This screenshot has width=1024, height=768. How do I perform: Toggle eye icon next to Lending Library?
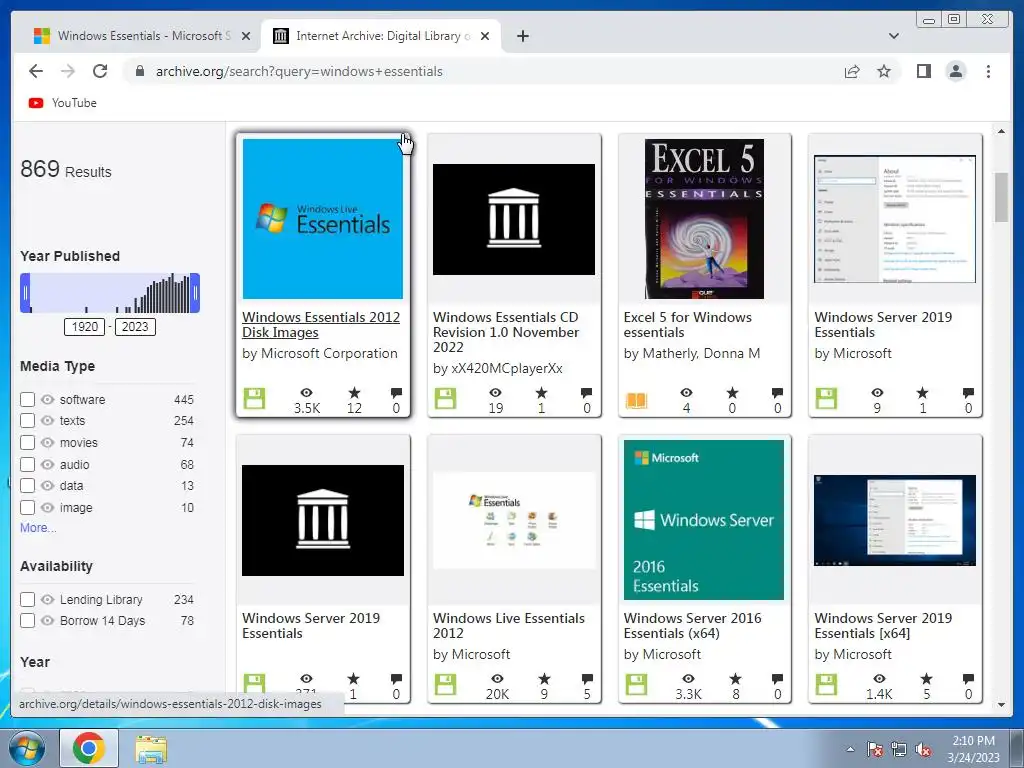48,599
